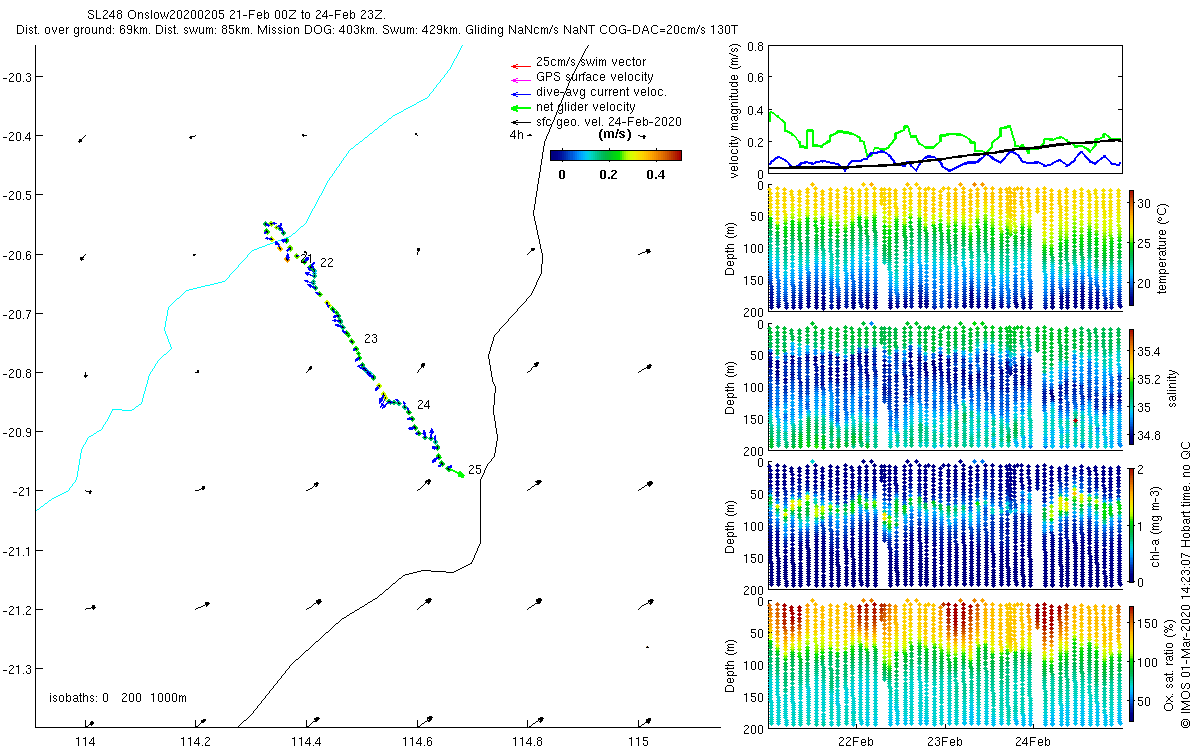Click the magenta GPS surface velocity arrow
This screenshot has width=1200, height=750.
coord(517,80)
